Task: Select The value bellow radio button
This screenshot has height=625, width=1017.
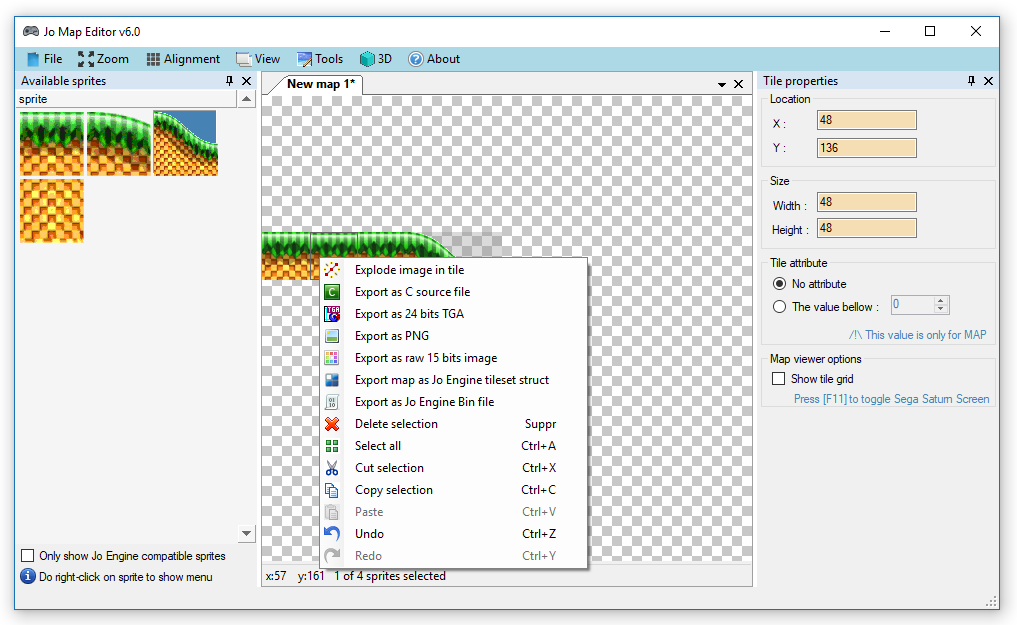Action: click(x=780, y=307)
